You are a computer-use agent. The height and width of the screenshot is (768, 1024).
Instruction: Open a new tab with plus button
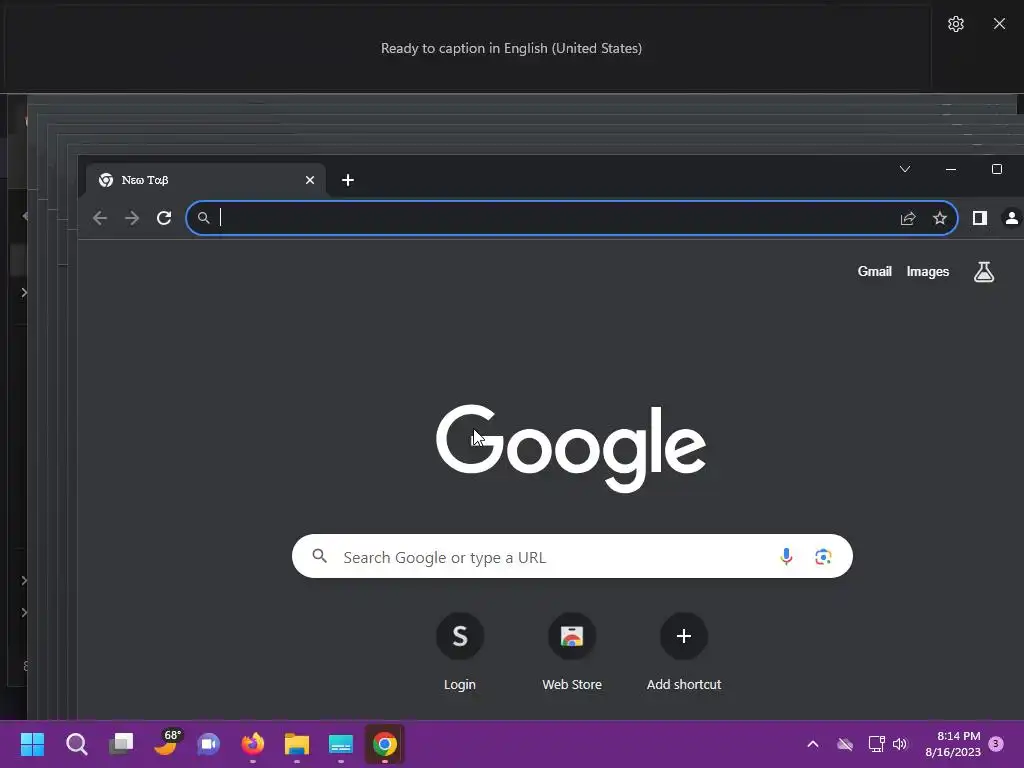coord(348,180)
